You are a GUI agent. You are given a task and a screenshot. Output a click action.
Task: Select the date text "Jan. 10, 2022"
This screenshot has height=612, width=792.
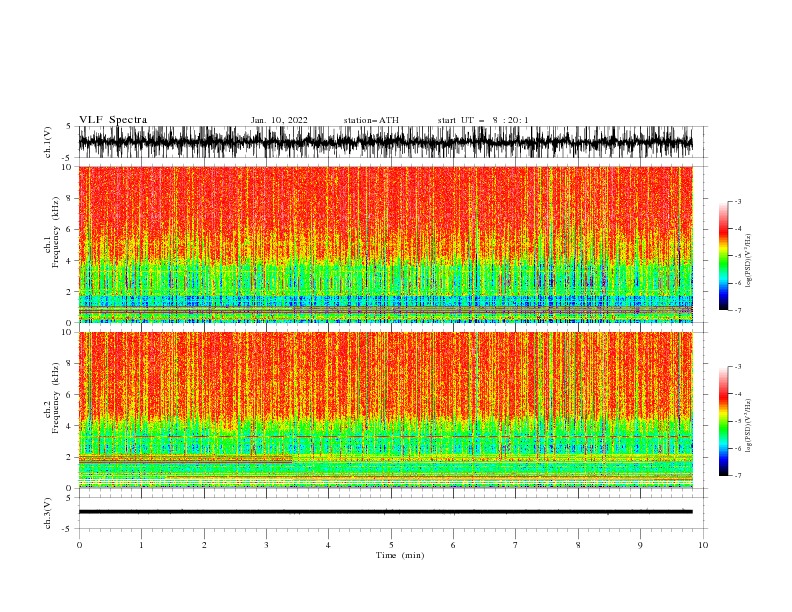coord(279,120)
